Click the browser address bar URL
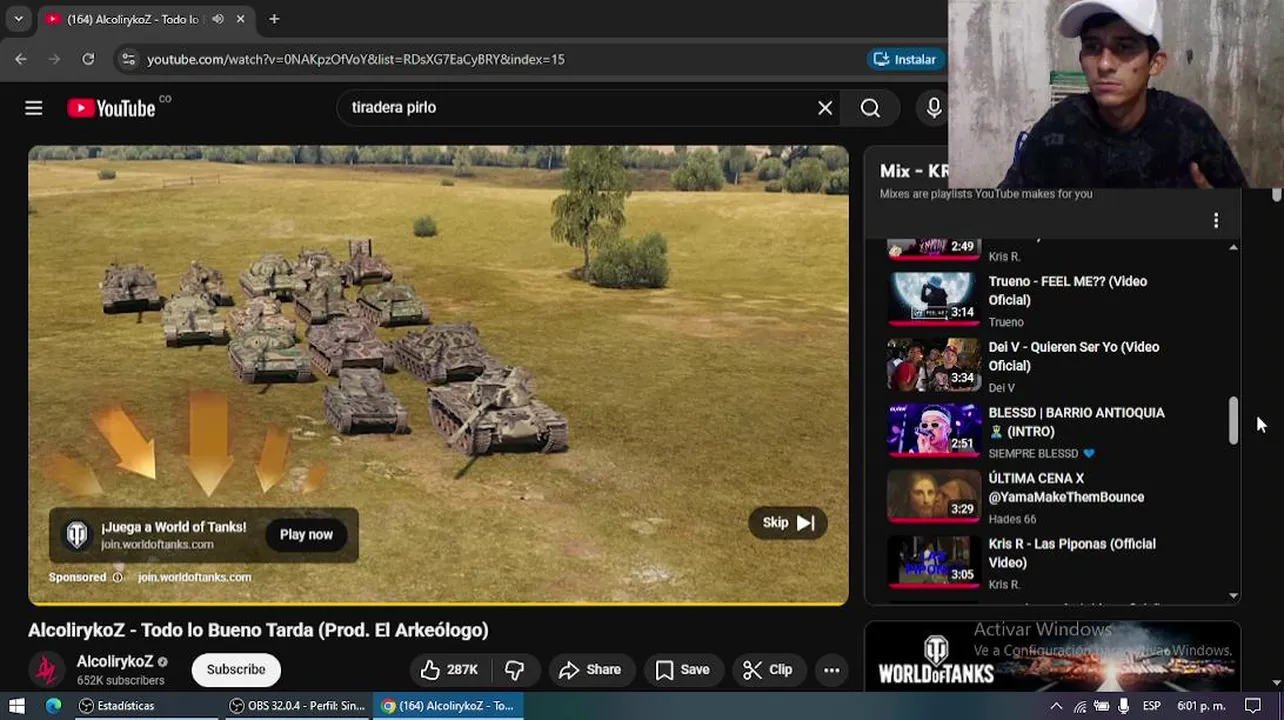This screenshot has height=720, width=1284. coord(356,59)
